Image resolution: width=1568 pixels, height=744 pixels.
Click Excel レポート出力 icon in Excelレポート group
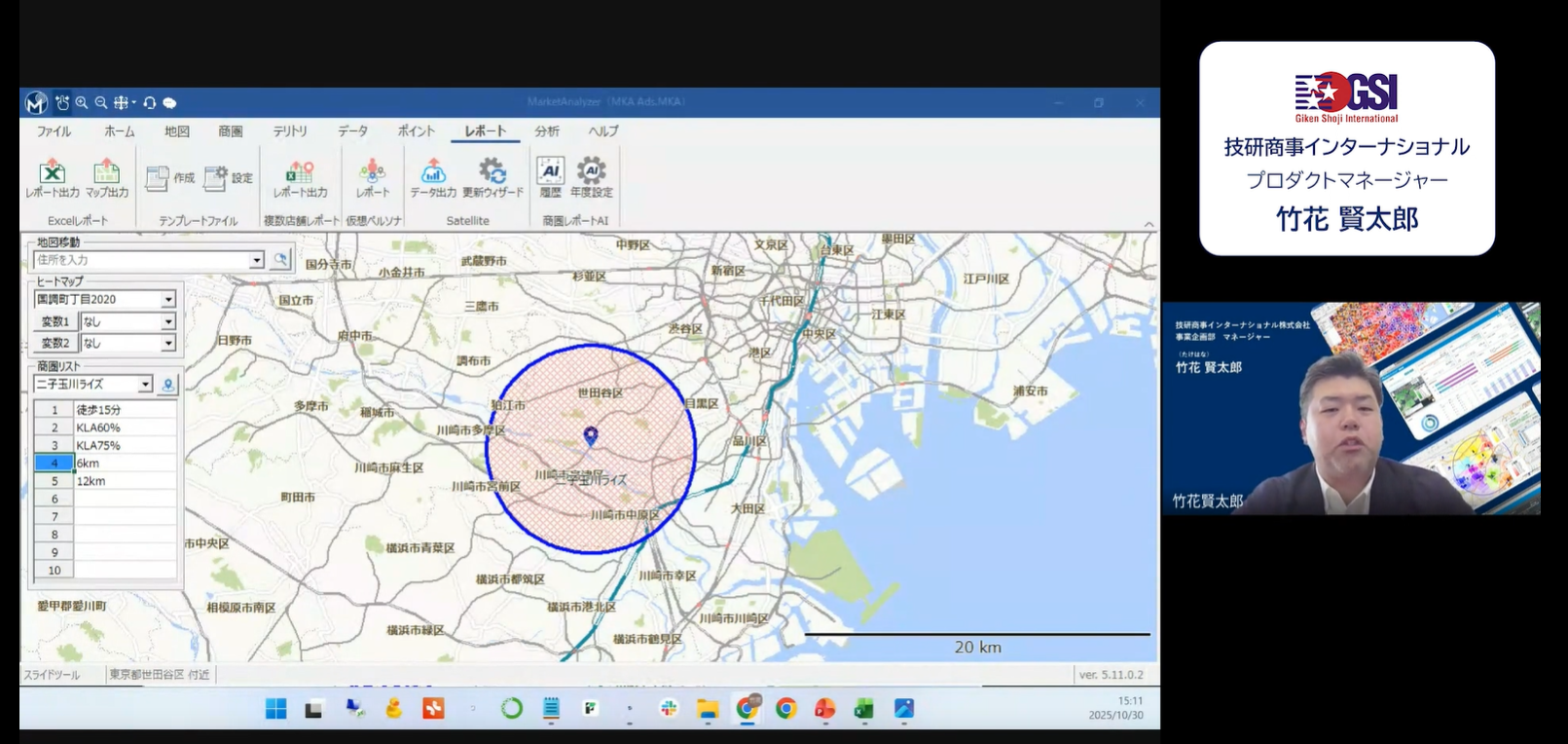click(53, 178)
